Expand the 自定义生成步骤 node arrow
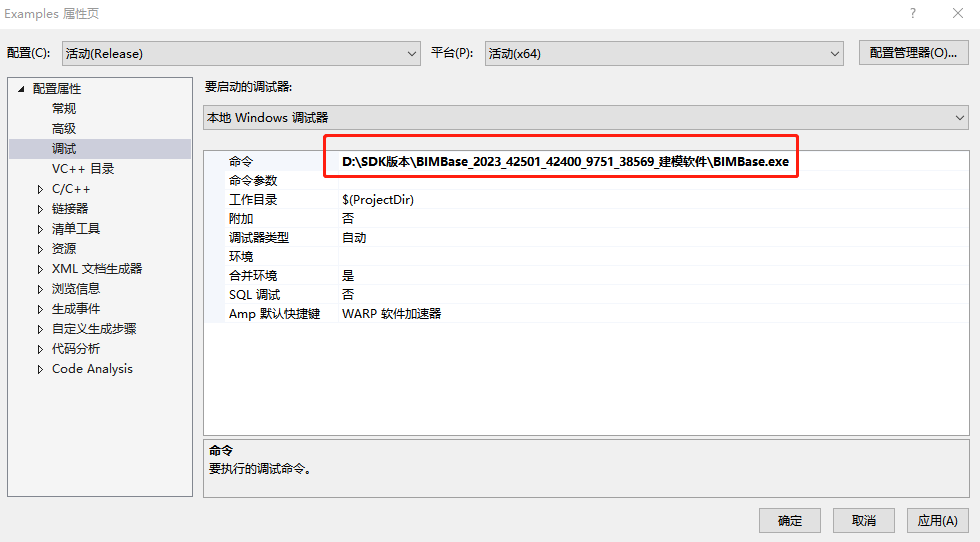 (40, 329)
